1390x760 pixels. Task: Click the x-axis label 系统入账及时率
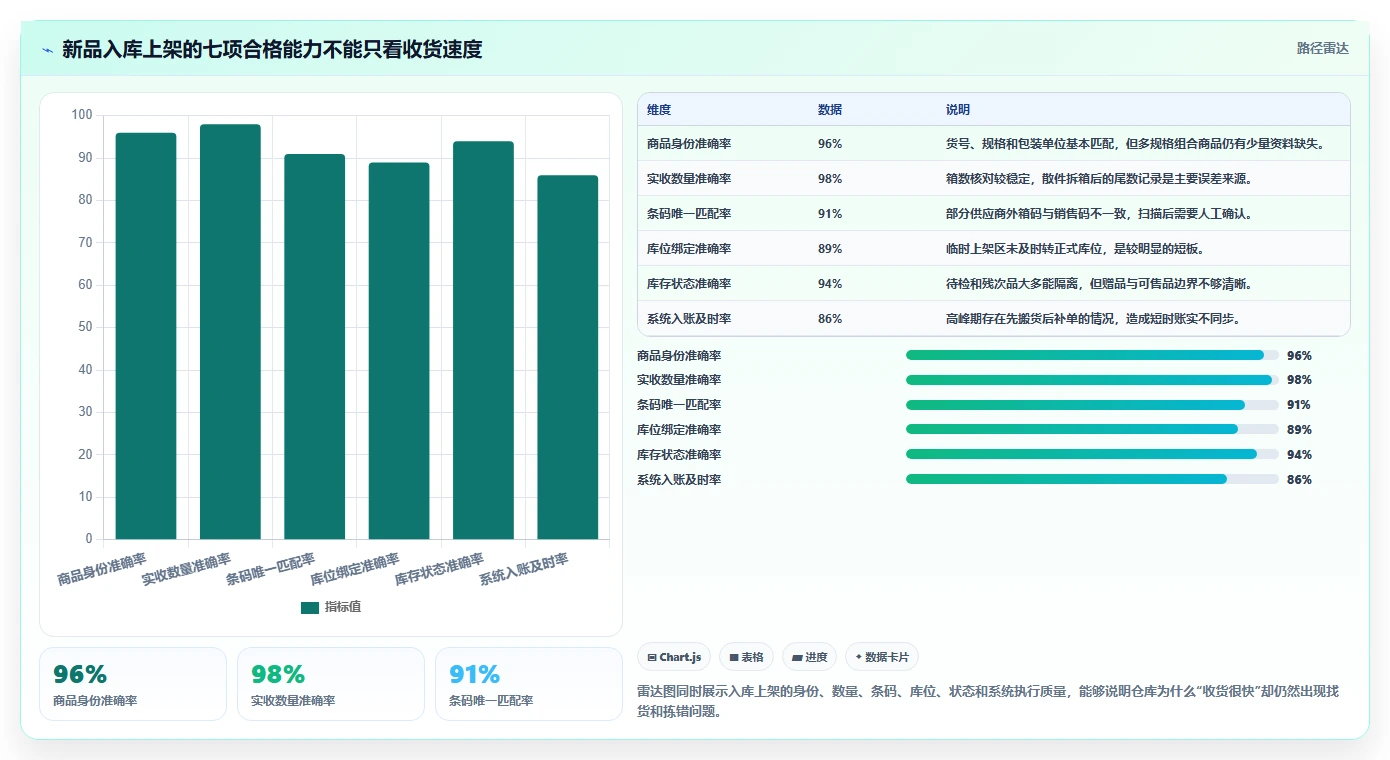pos(523,569)
